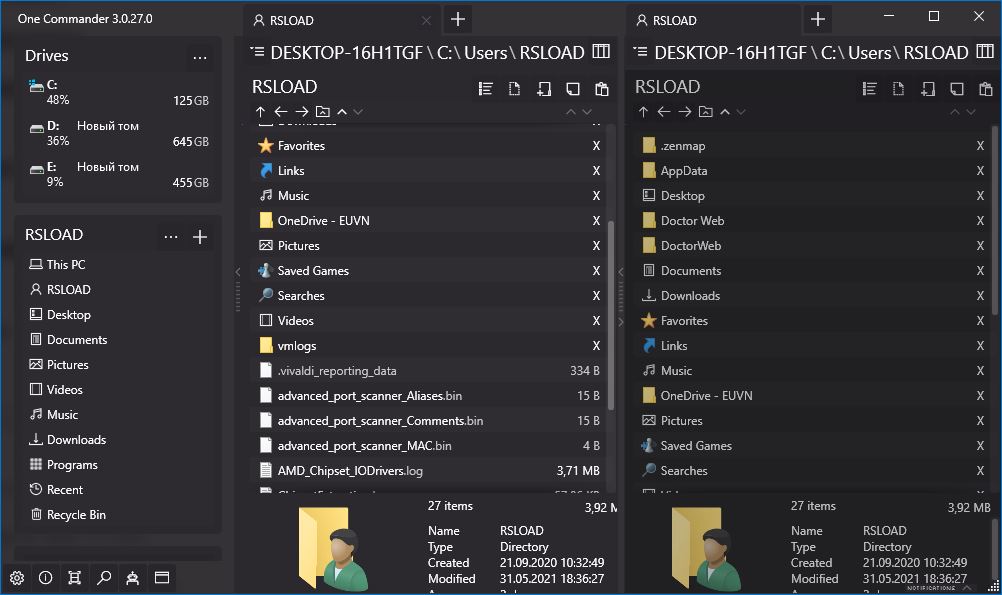Click the left pane vertical scrollbar
This screenshot has height=595, width=1002.
(x=611, y=300)
